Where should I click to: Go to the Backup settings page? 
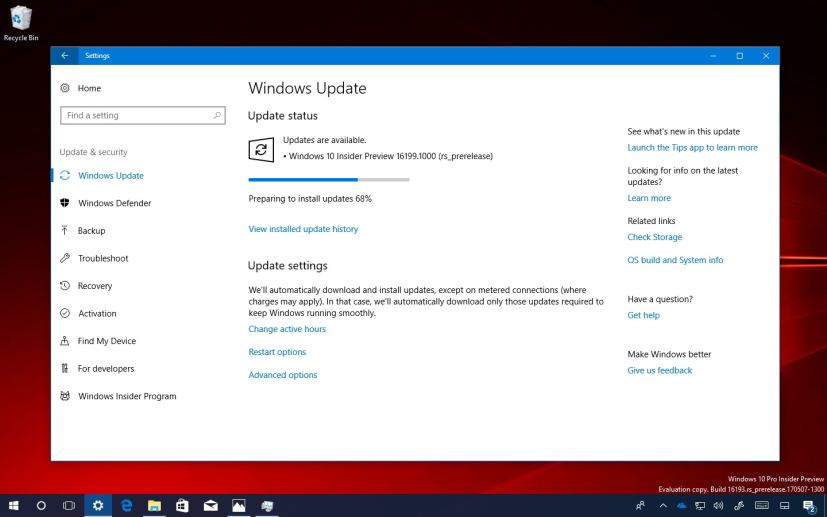click(x=91, y=231)
